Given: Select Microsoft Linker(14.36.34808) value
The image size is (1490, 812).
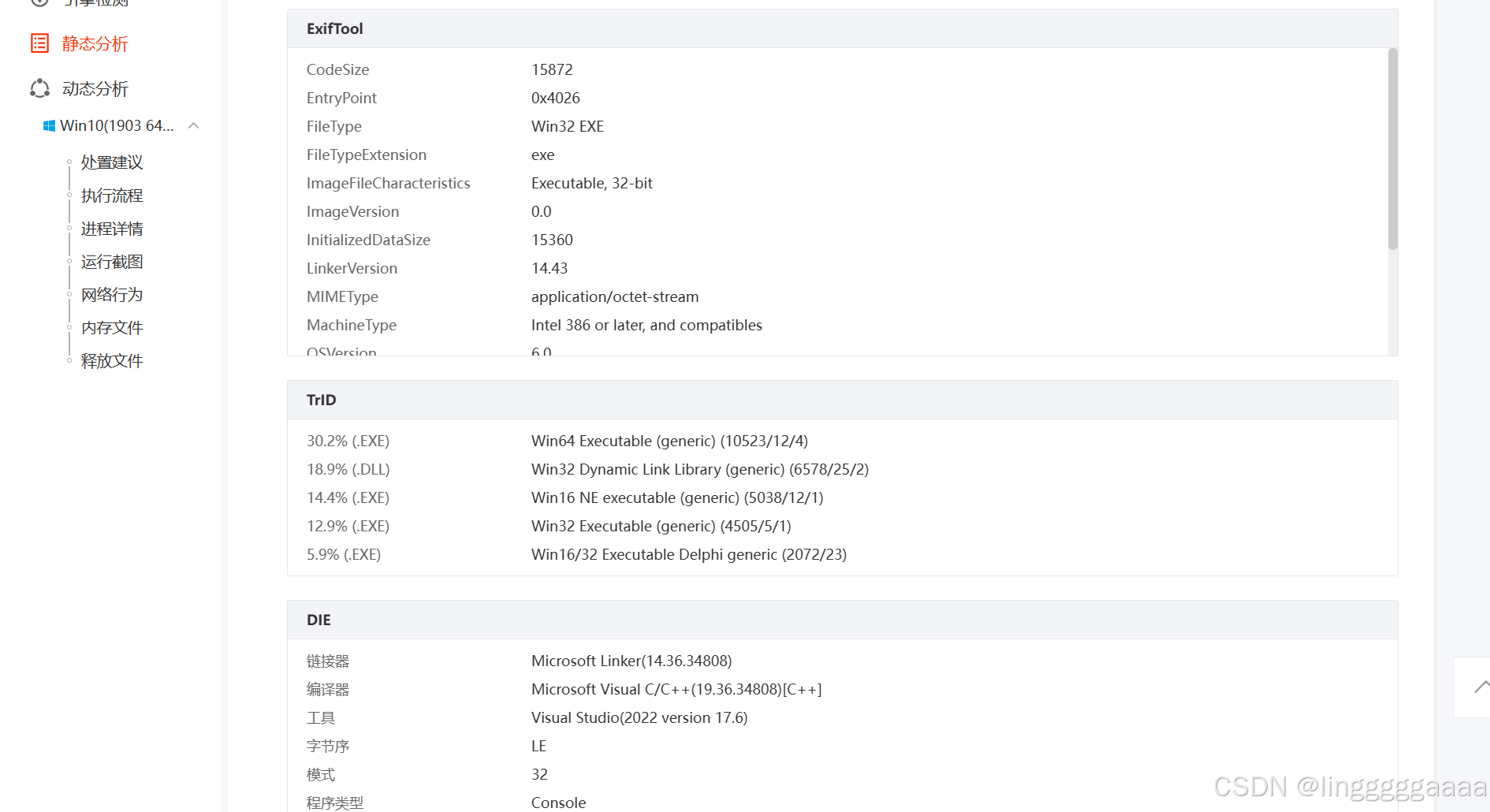Looking at the screenshot, I should click(631, 661).
